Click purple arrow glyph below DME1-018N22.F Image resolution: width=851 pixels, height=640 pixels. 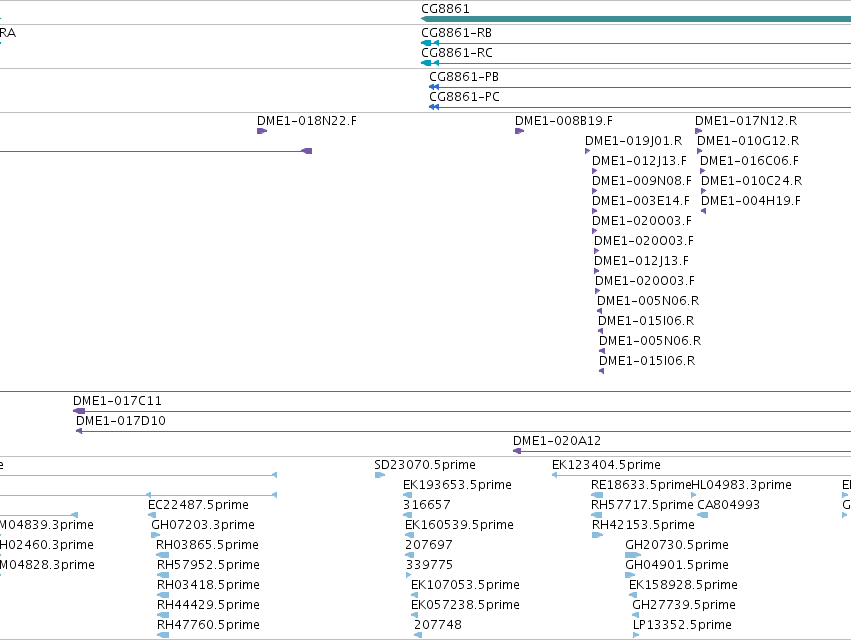(262, 131)
